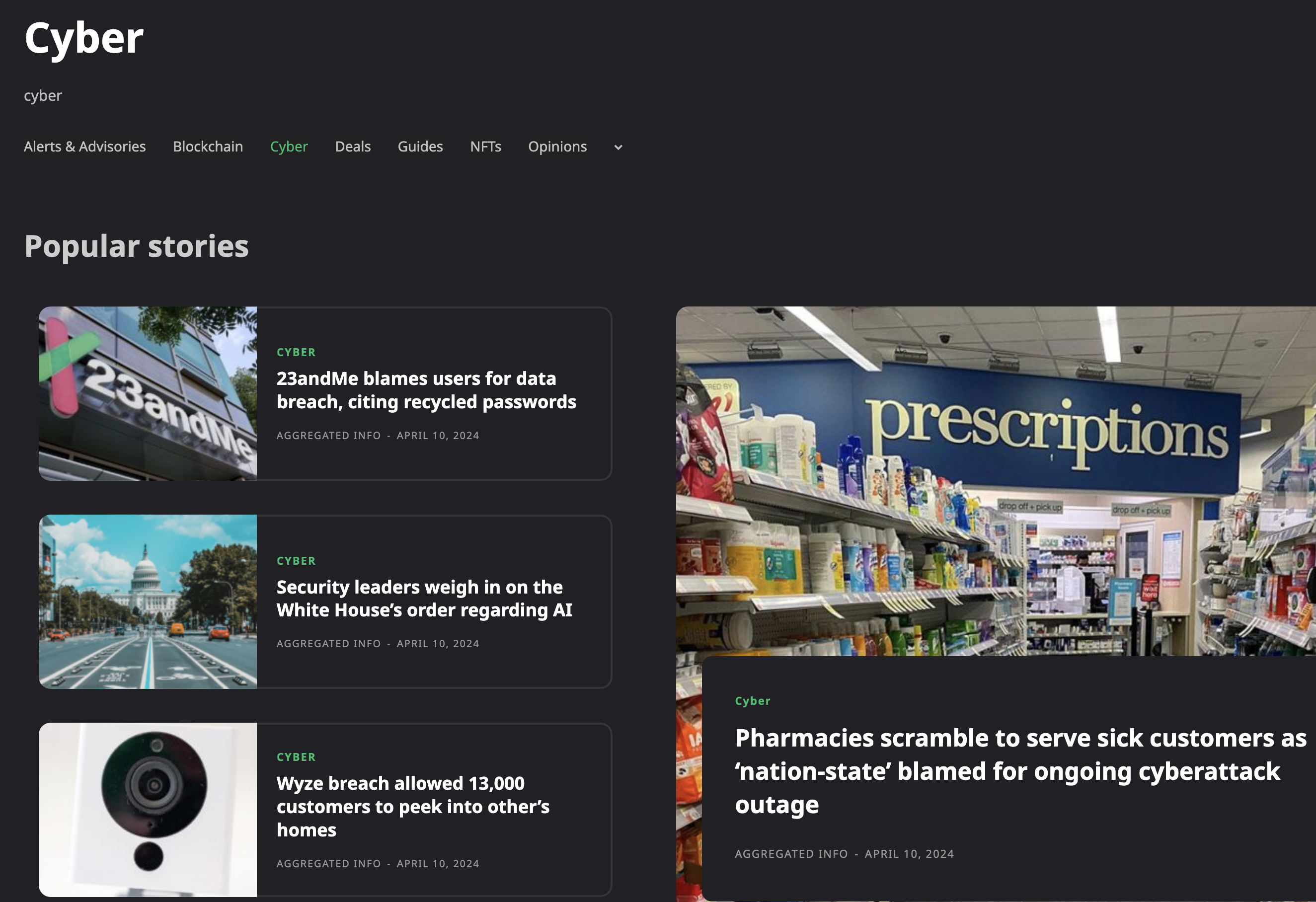1316x902 pixels.
Task: Click the CYBER badge on Wyze breach article
Action: point(295,756)
